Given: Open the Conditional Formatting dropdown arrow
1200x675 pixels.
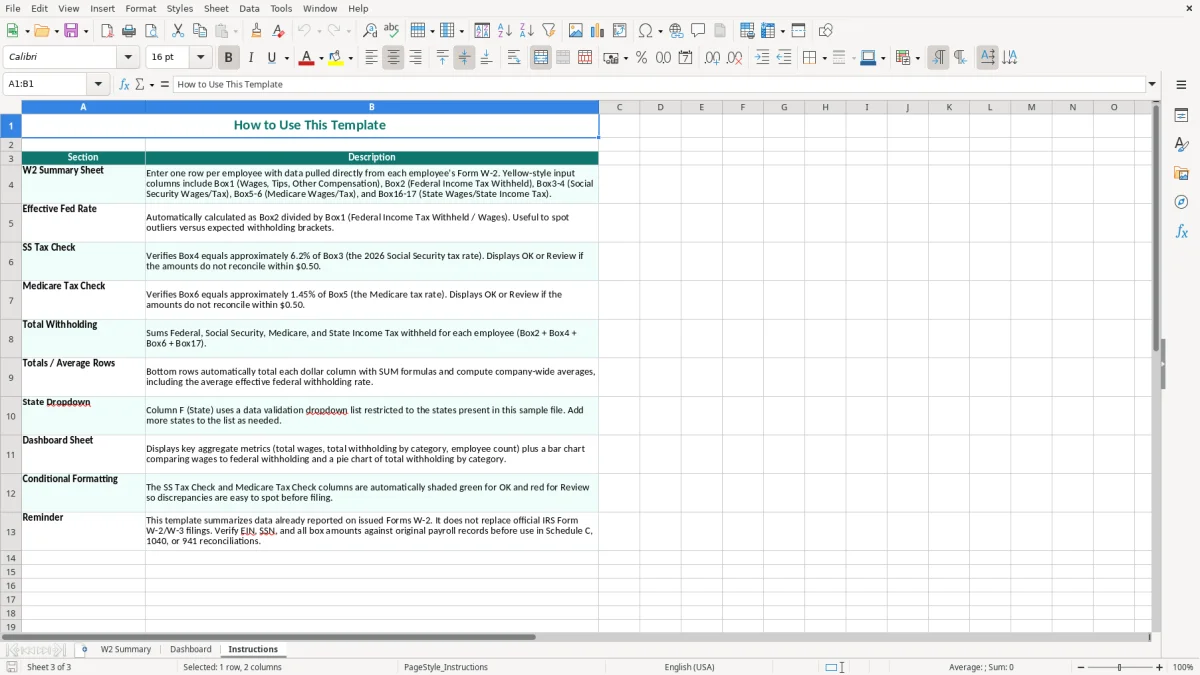Looking at the screenshot, I should click(917, 58).
